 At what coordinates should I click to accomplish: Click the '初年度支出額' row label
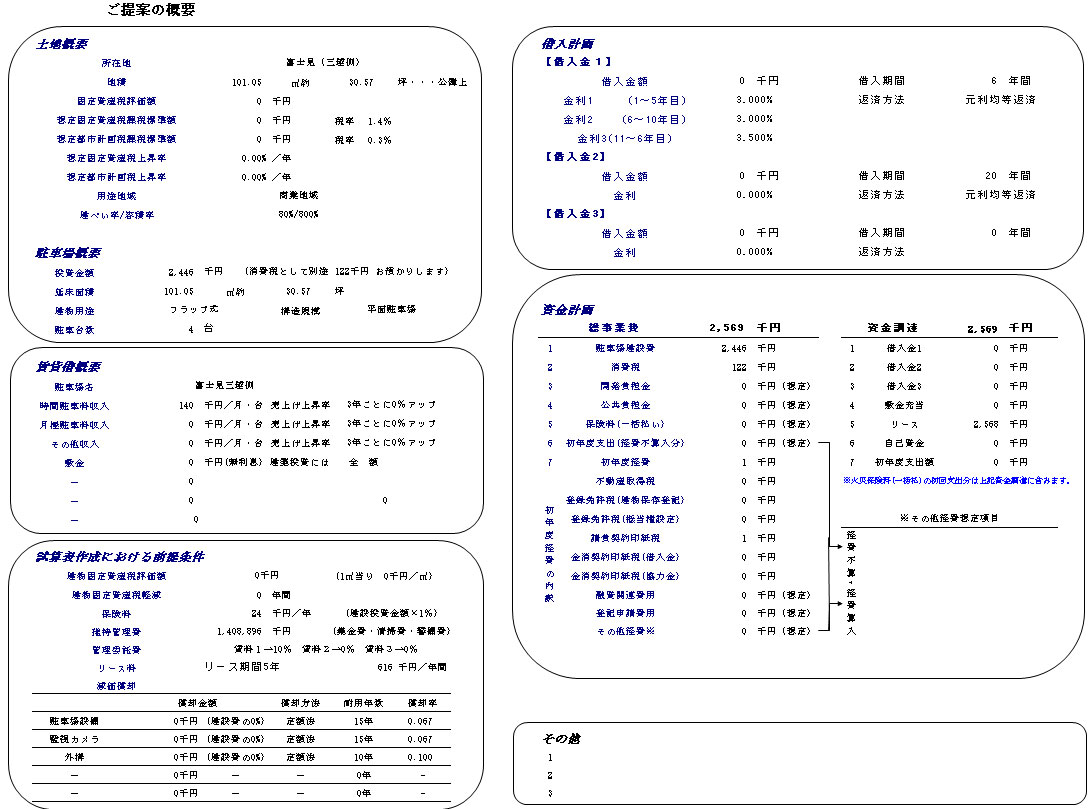[904, 462]
